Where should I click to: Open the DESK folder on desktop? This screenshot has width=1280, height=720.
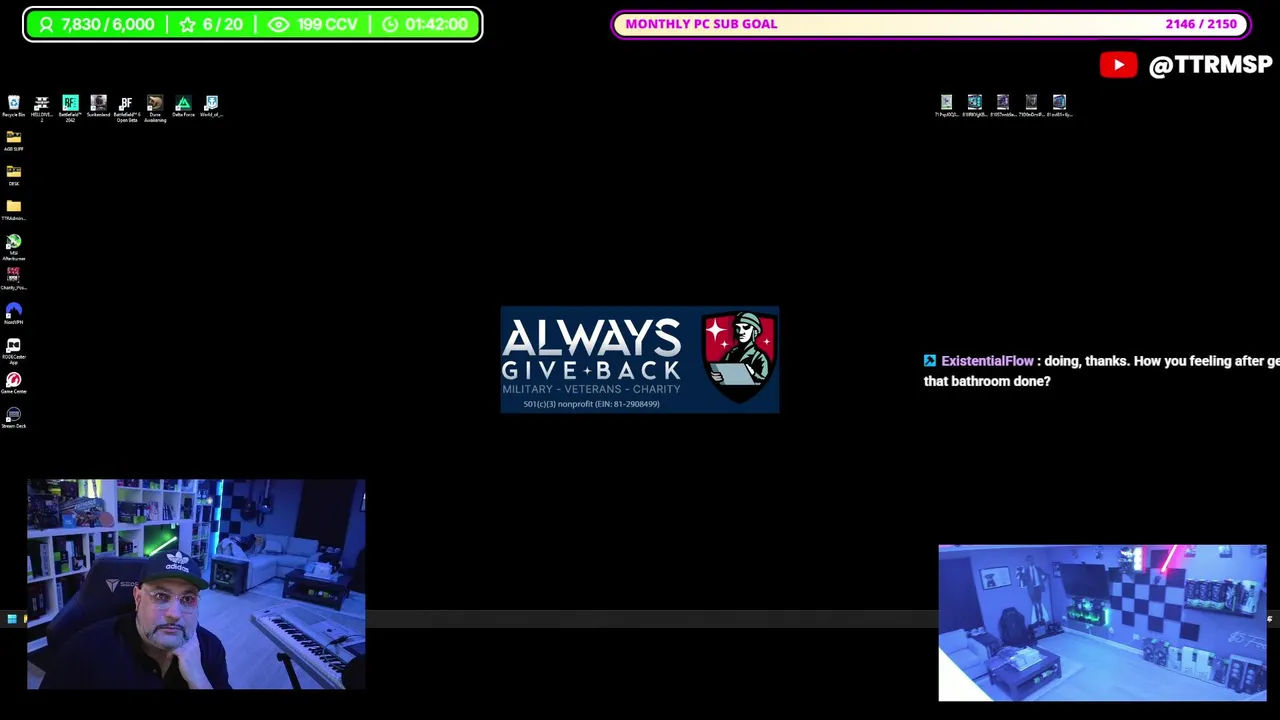coord(14,175)
